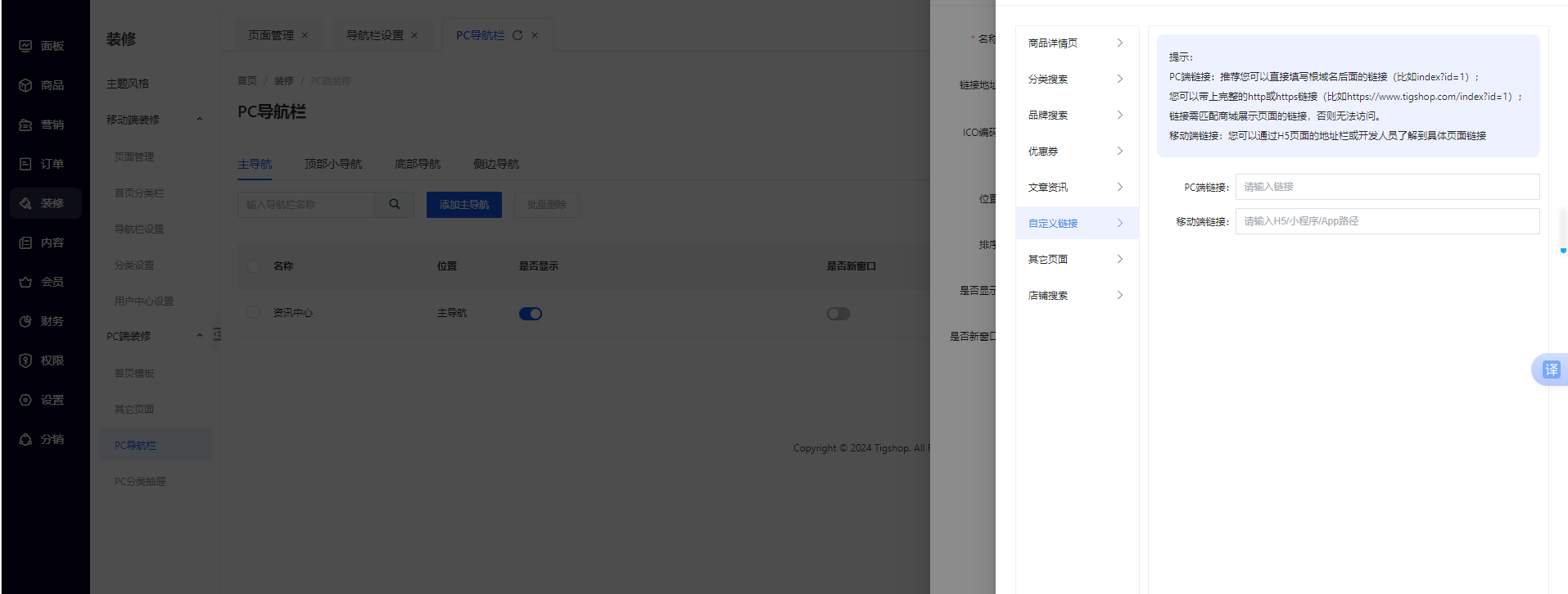Expand the 品牌搜索 link category
1568x594 pixels.
point(1077,115)
